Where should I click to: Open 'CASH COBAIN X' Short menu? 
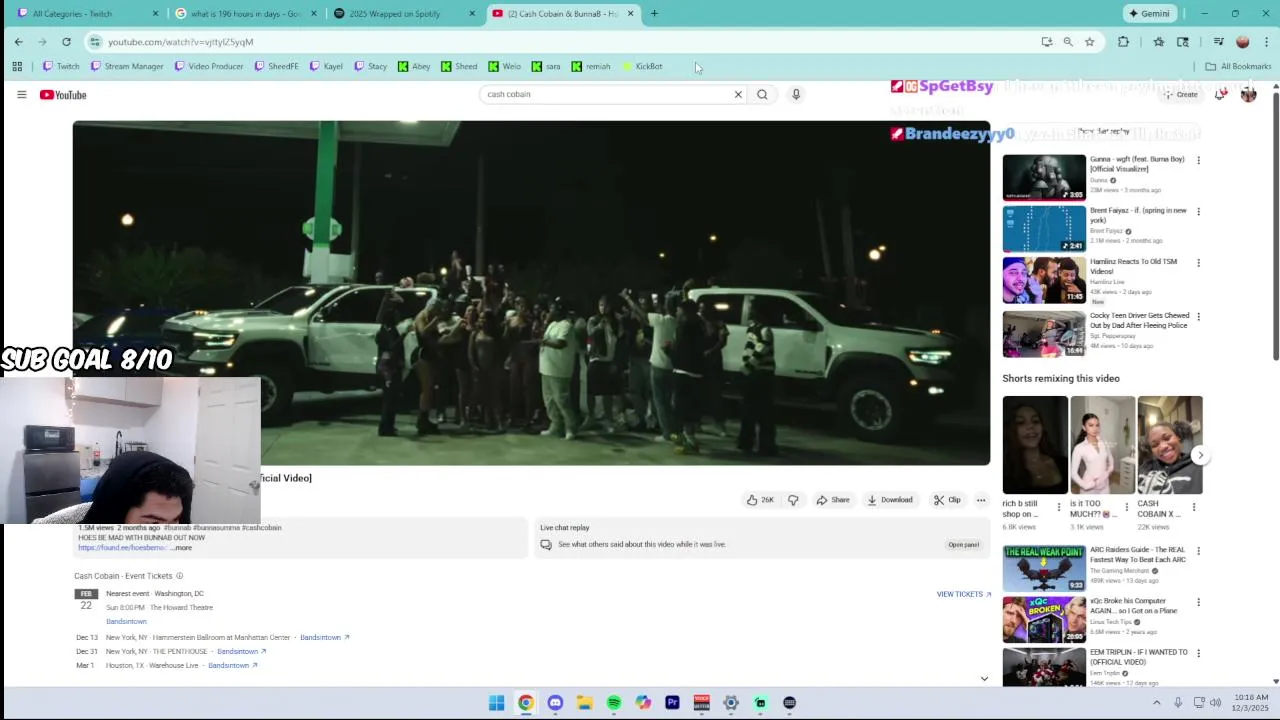[x=1194, y=507]
